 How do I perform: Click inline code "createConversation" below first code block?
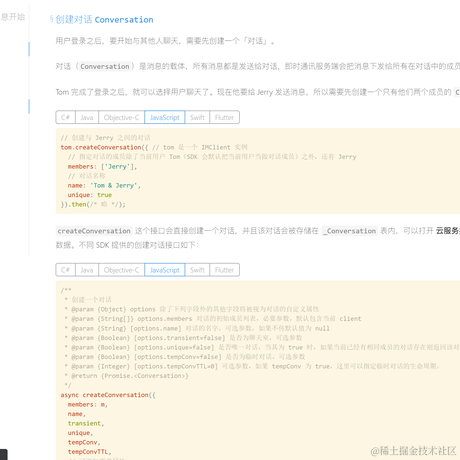pyautogui.click(x=94, y=231)
